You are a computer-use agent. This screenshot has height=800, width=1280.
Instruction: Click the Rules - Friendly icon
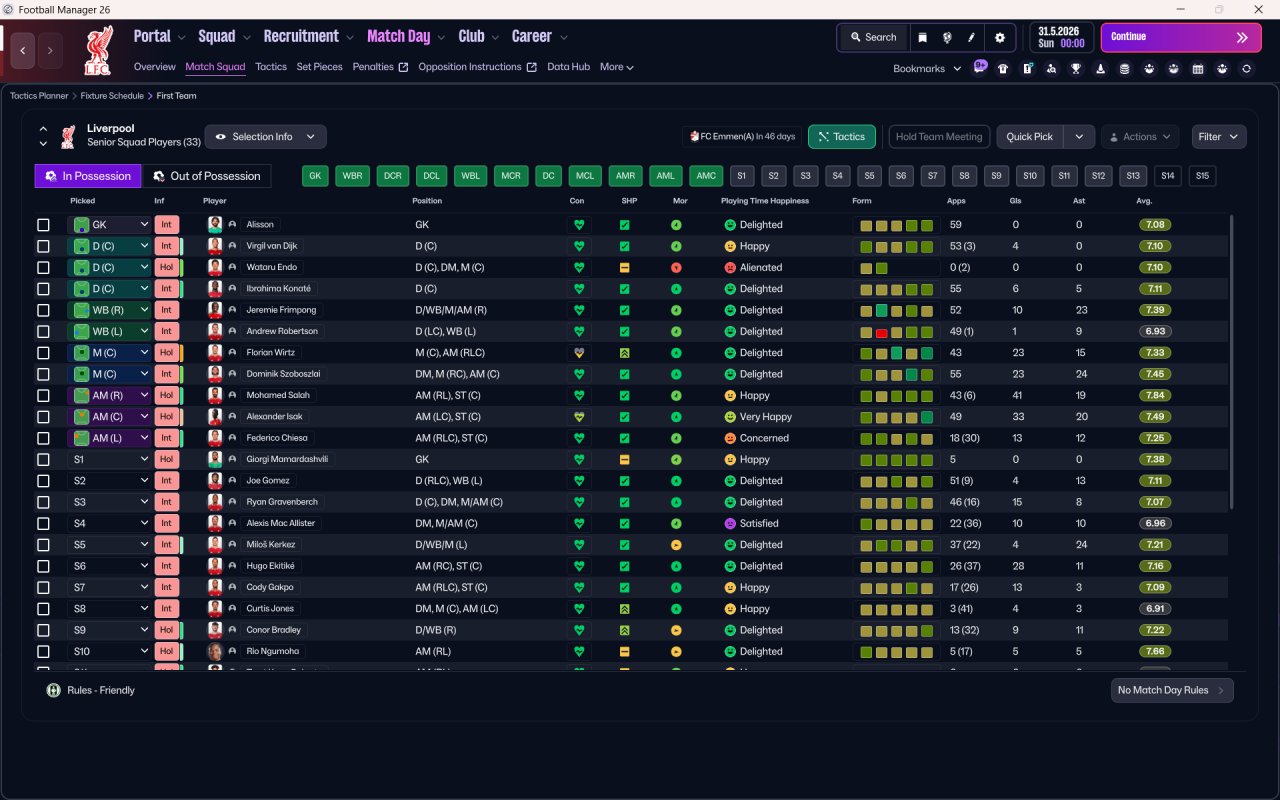[x=53, y=690]
